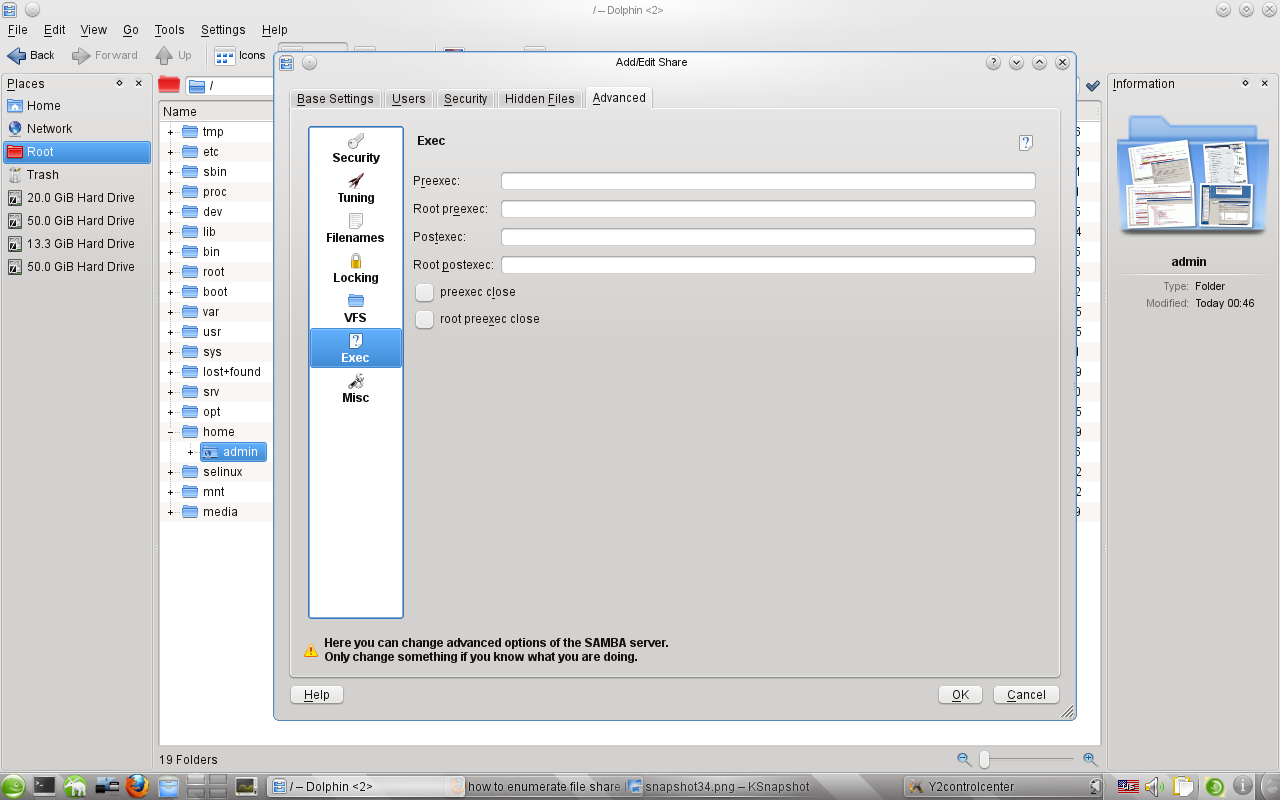
Task: Switch to the Users tab
Action: point(409,99)
